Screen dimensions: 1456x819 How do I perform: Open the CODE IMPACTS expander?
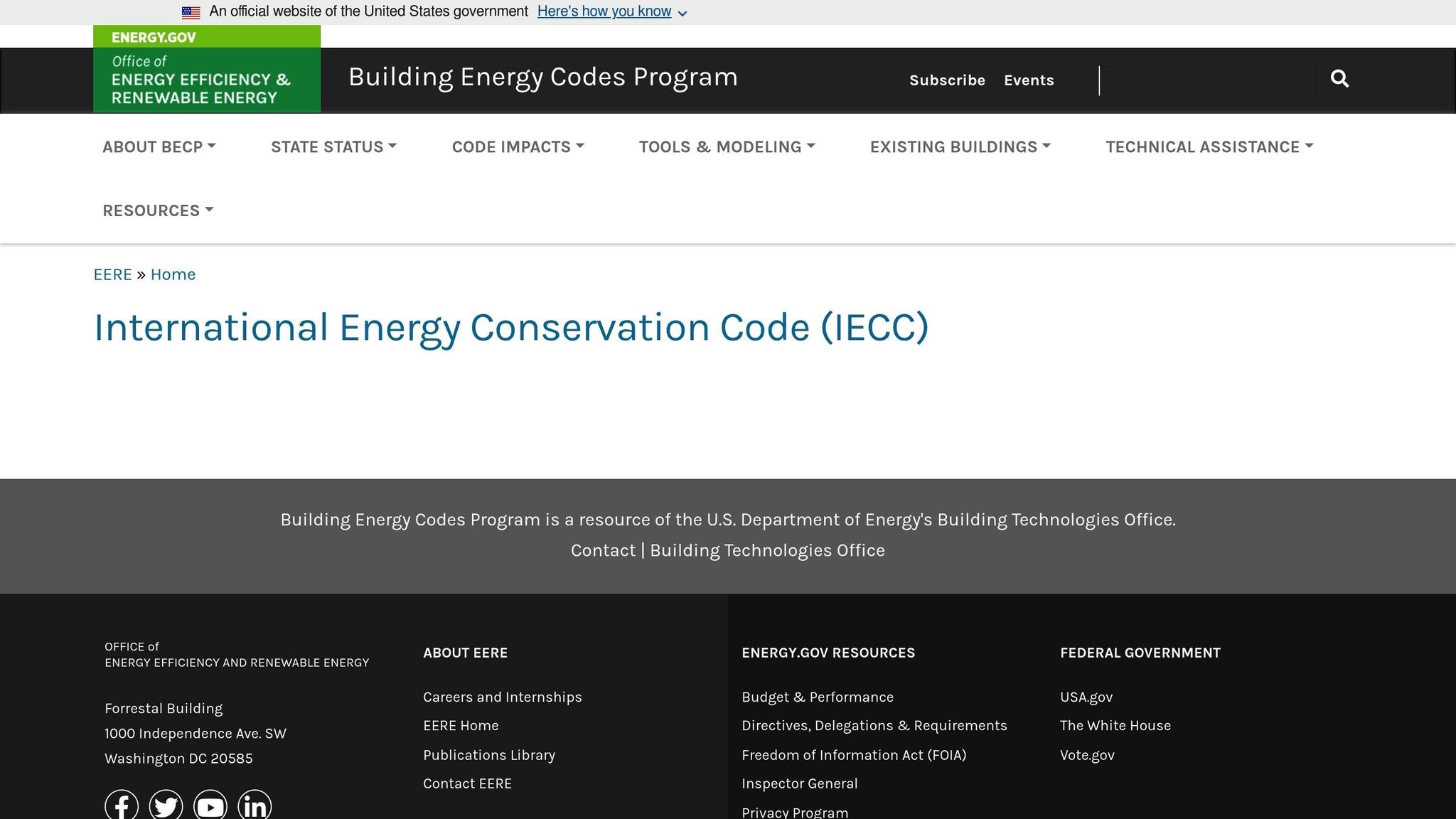[x=518, y=146]
